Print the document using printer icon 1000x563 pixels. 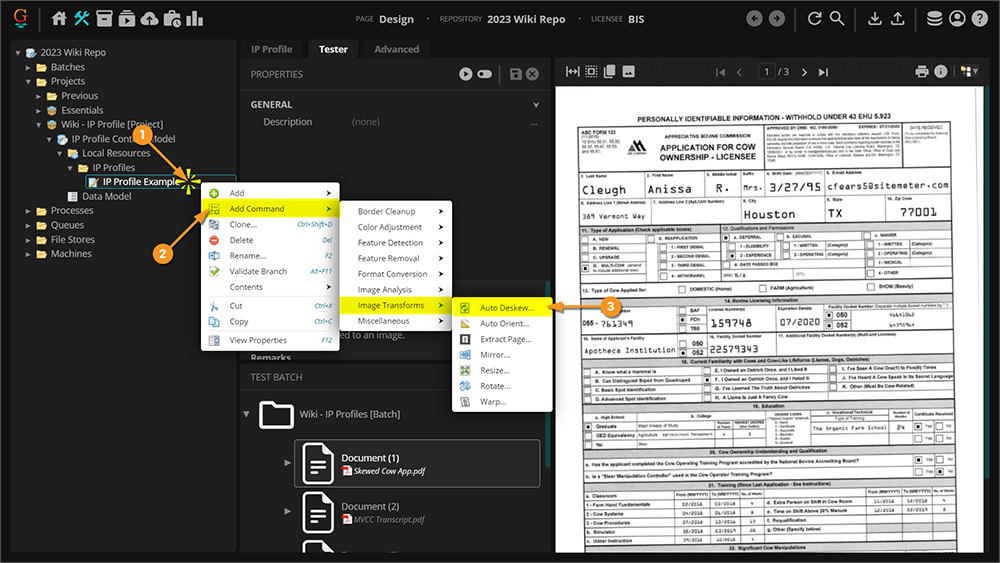(922, 72)
